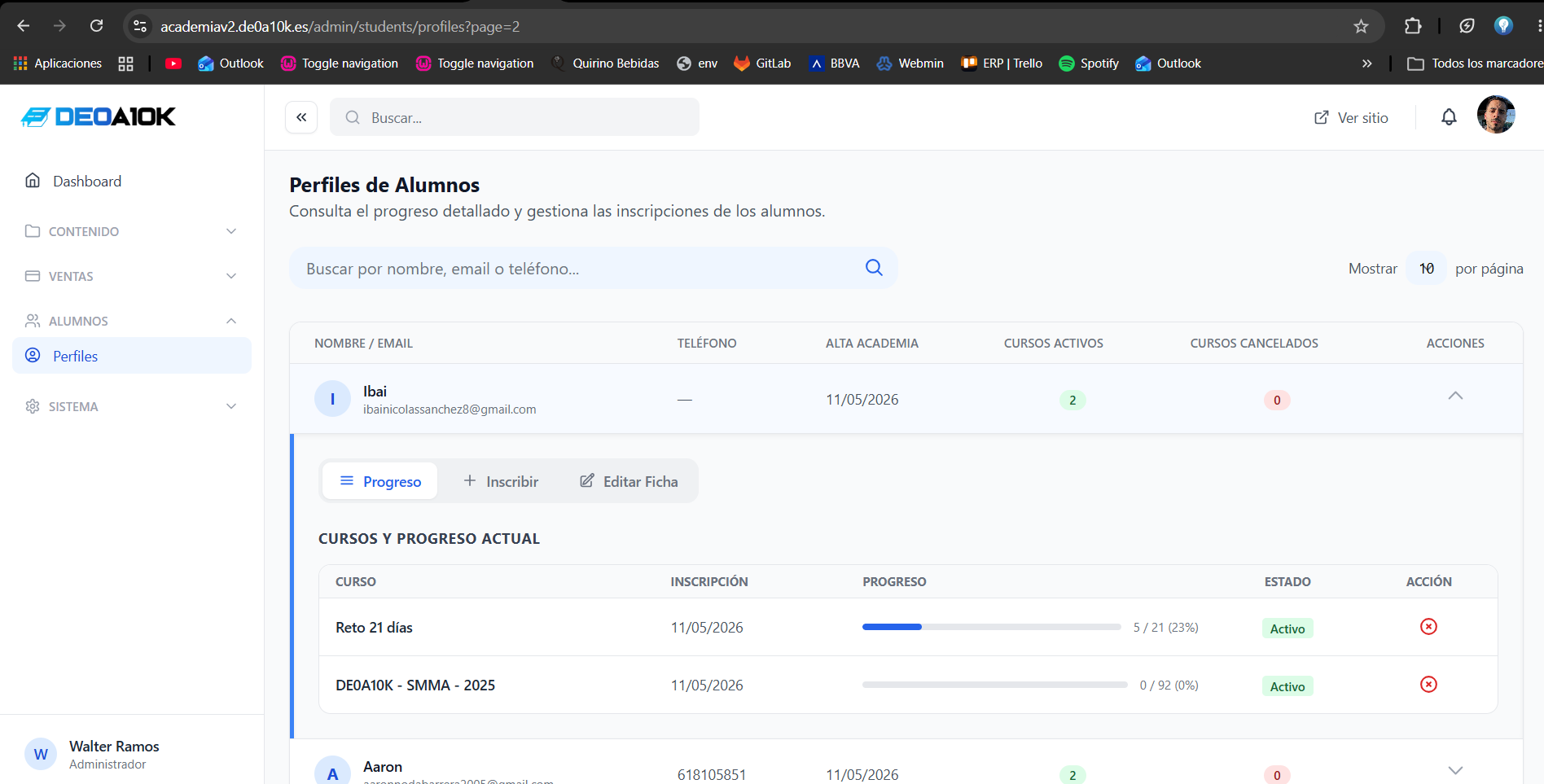The height and width of the screenshot is (784, 1544).
Task: Open Ver sitio link
Action: point(1351,117)
